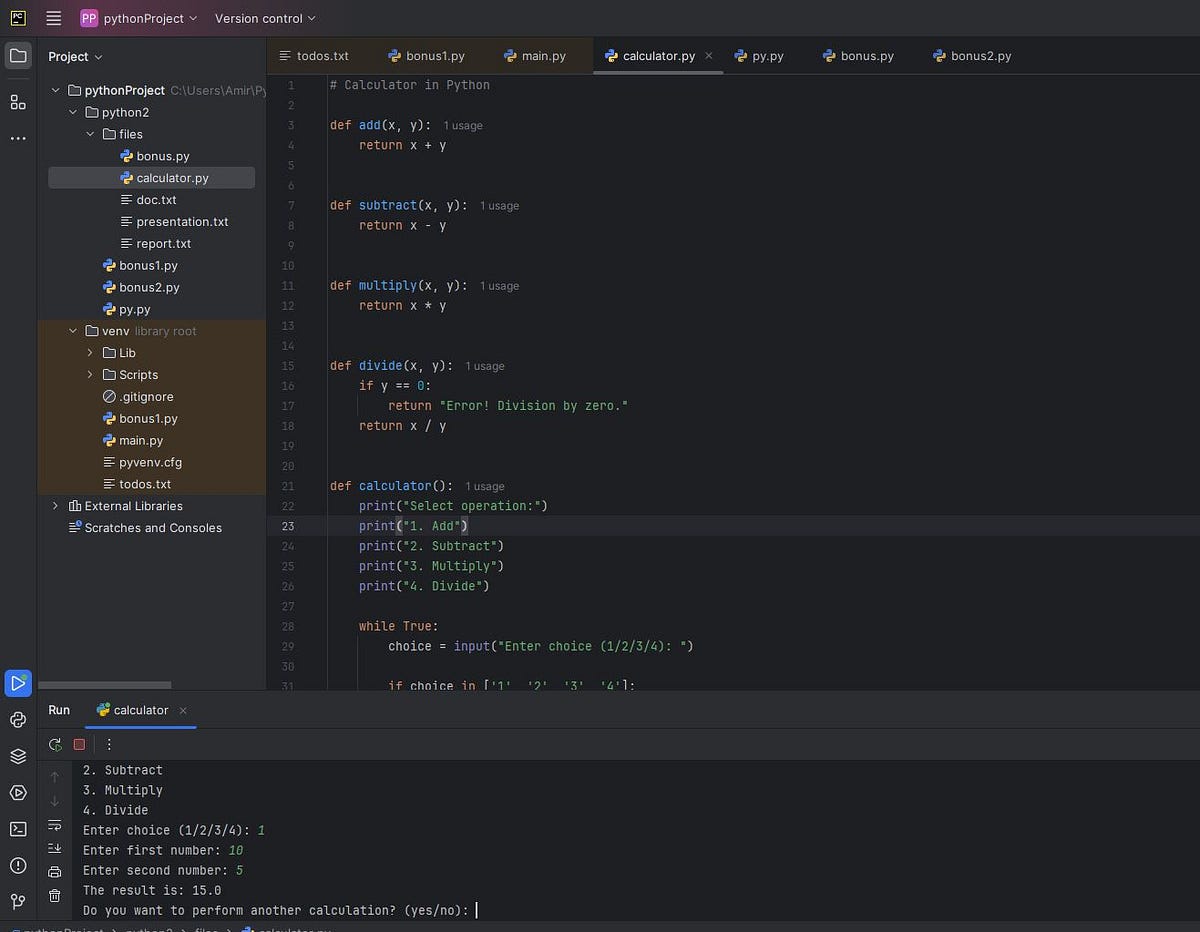Show usages of divide function hint
1200x932 pixels.
485,366
